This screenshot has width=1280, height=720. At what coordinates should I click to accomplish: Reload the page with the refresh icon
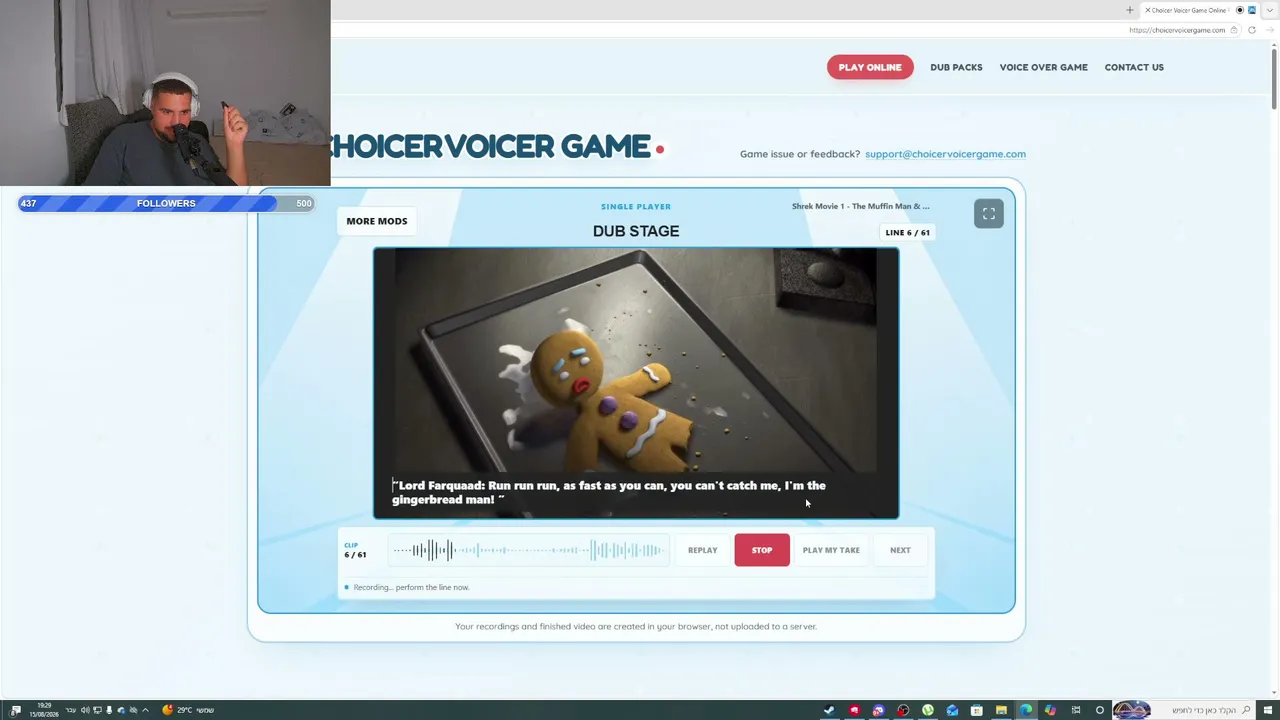point(1251,30)
